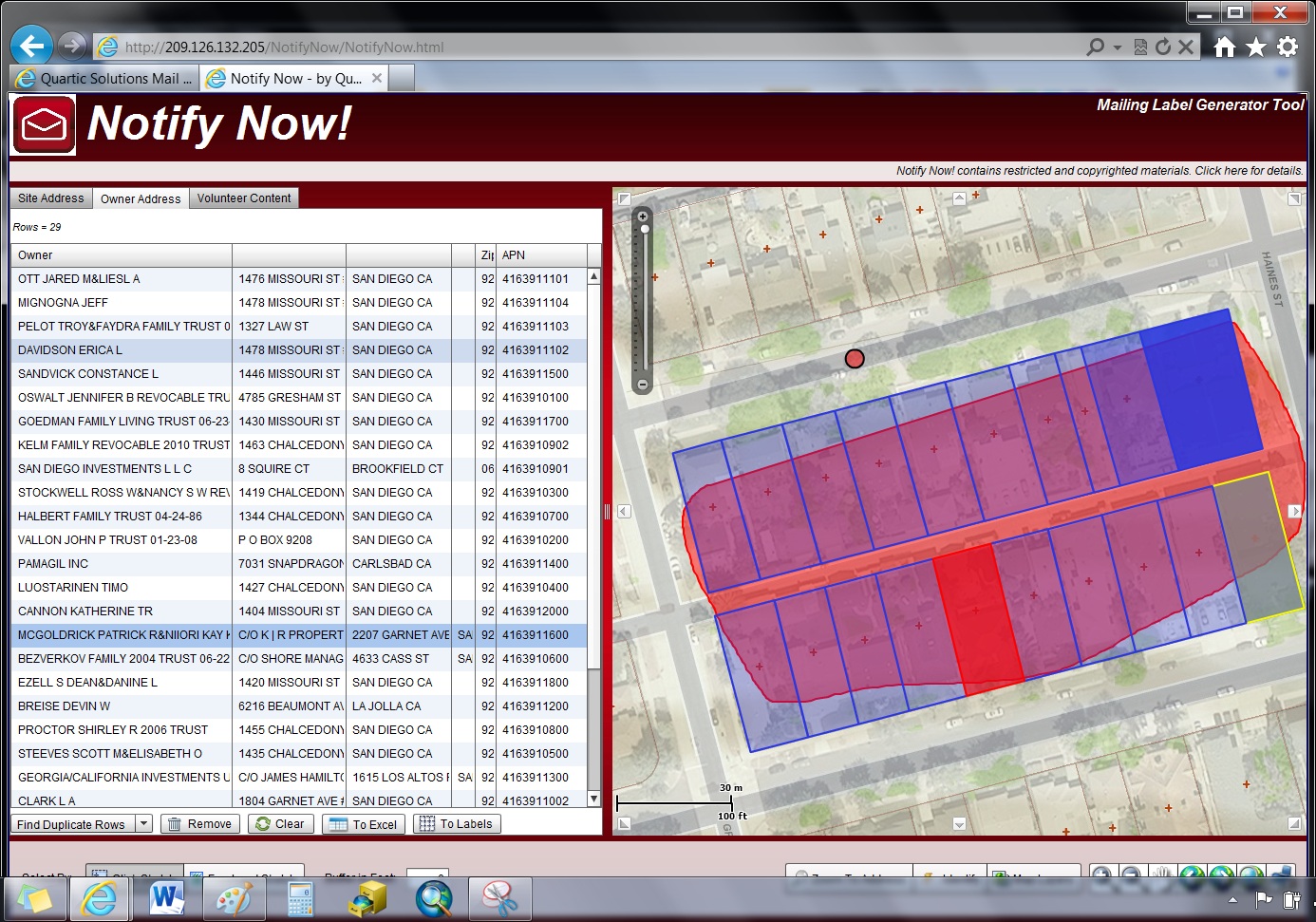1316x922 pixels.
Task: Click the browser Home icon
Action: pos(1225,47)
